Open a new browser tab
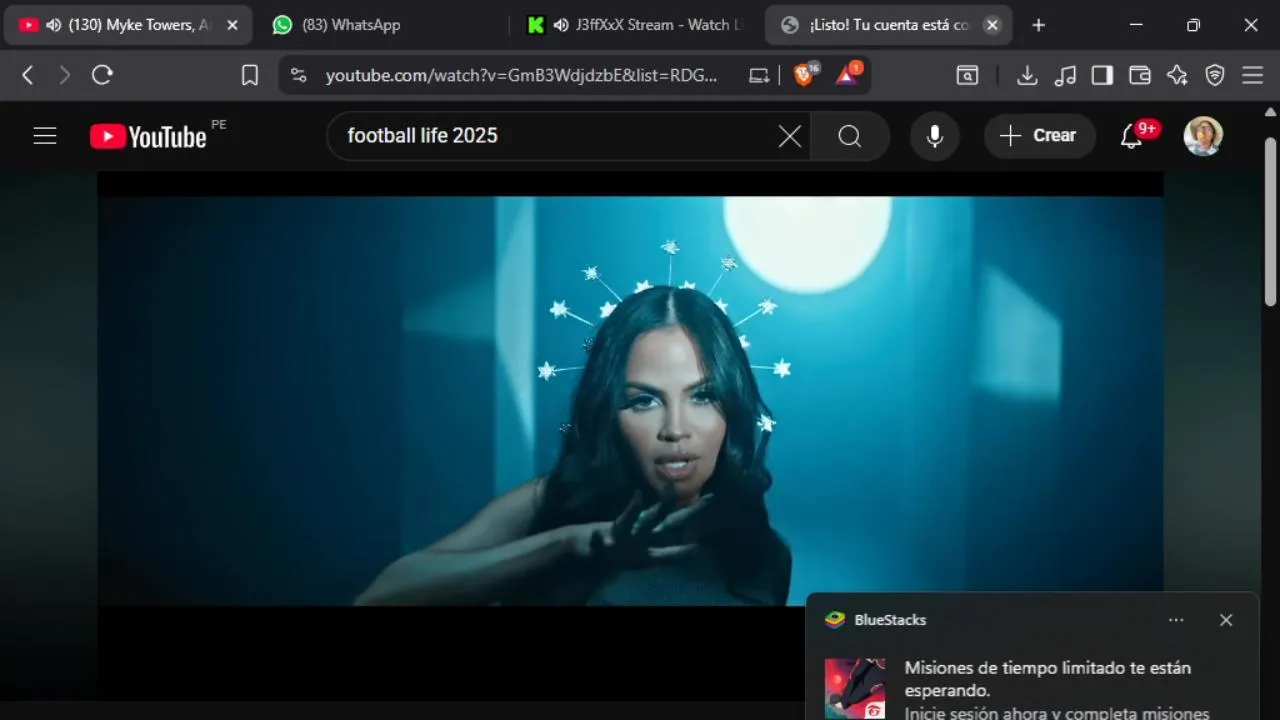Screen dimensions: 1280x720 coord(1038,25)
